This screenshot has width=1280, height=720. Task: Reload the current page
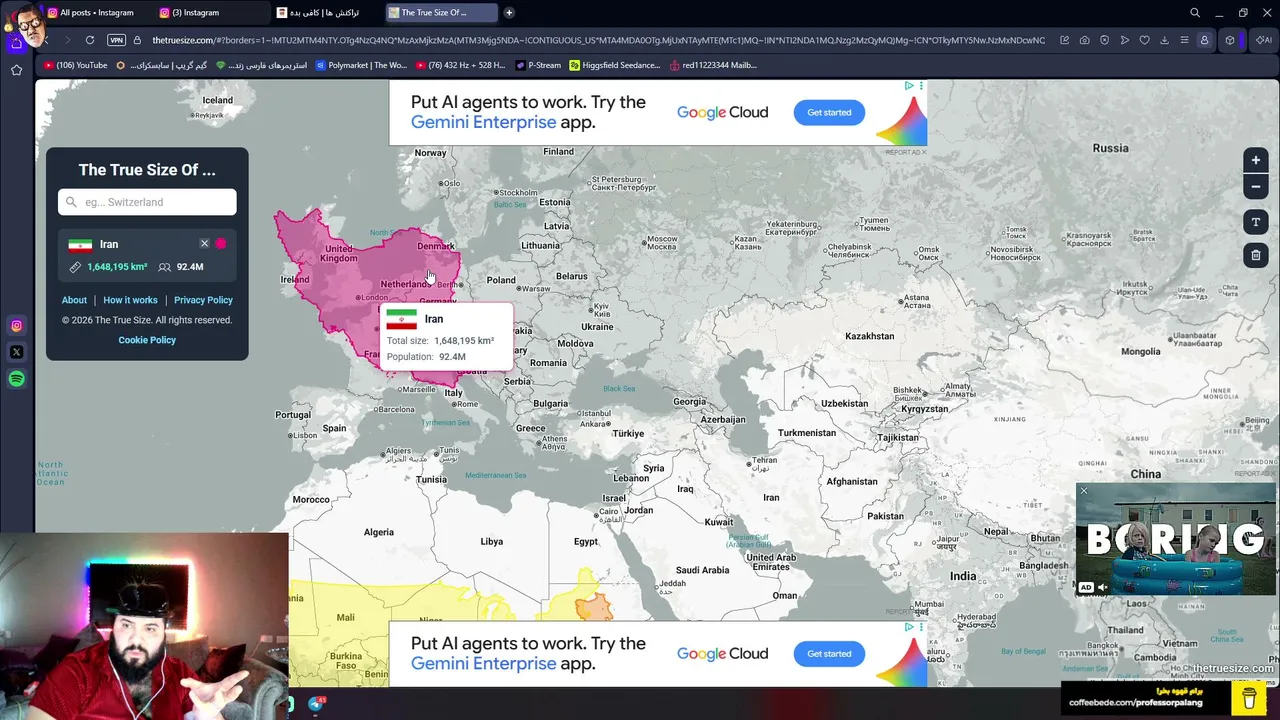(90, 40)
